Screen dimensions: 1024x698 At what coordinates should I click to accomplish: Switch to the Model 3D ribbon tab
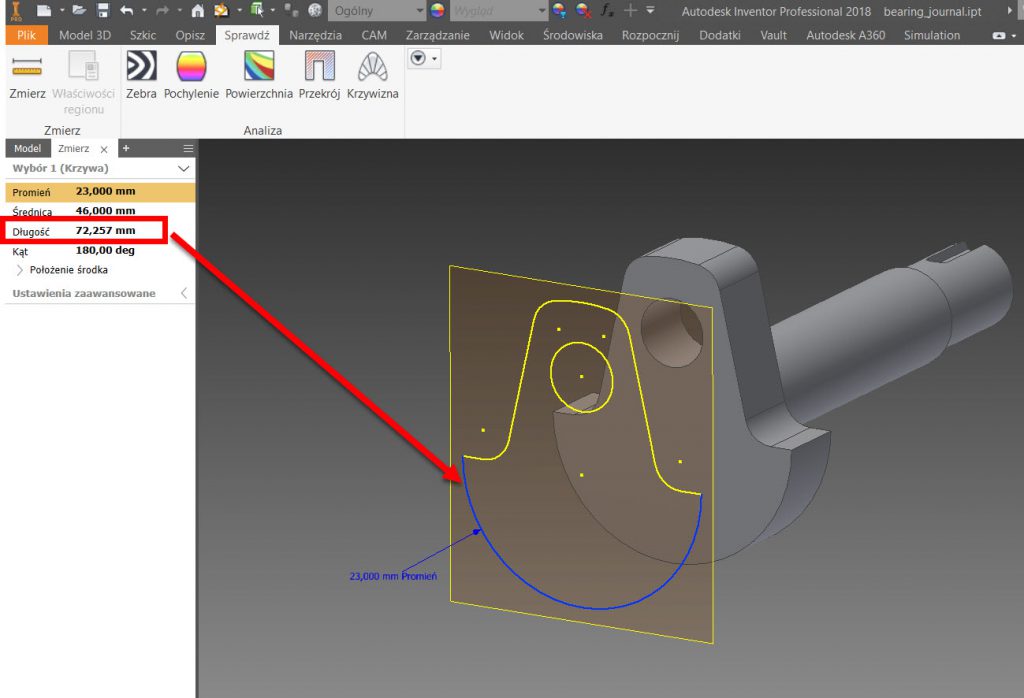click(x=85, y=35)
